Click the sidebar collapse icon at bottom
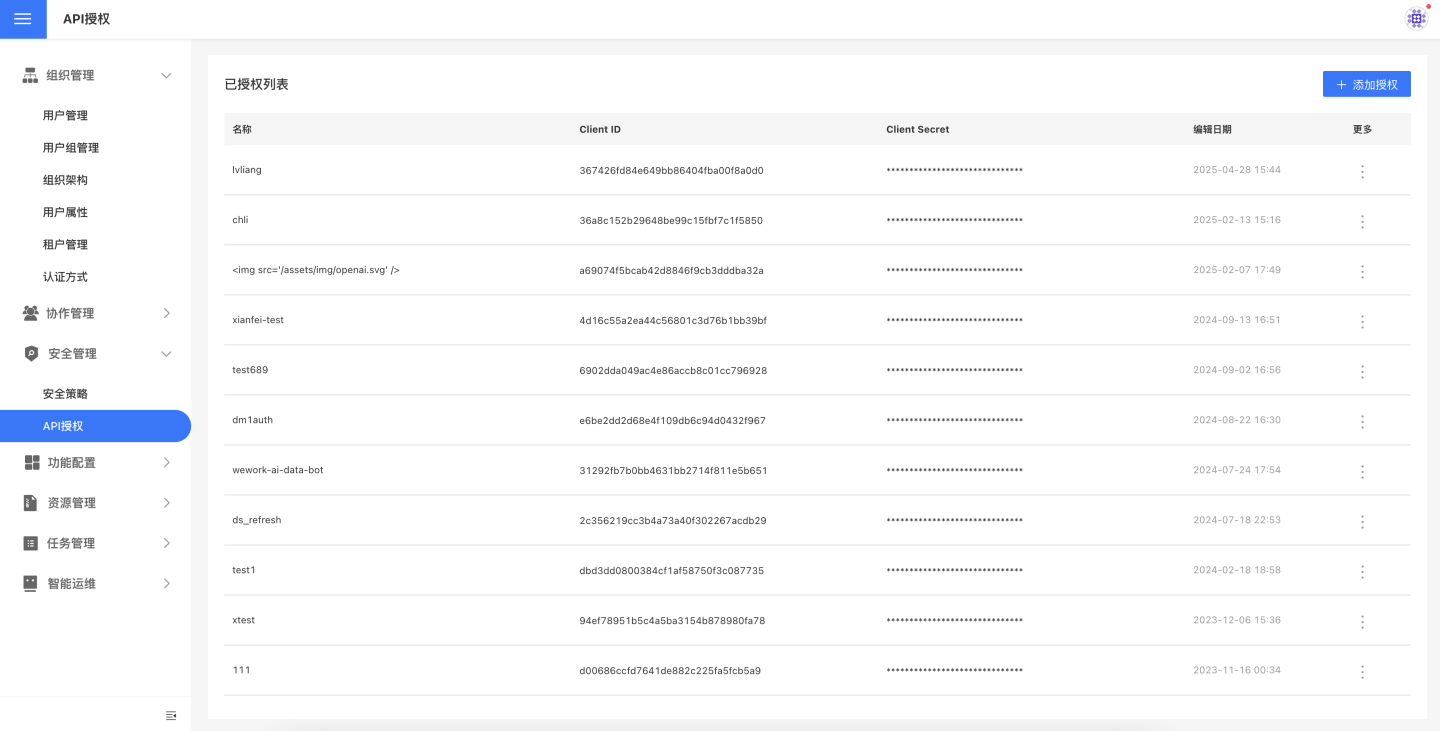This screenshot has width=1440, height=731. [x=171, y=715]
